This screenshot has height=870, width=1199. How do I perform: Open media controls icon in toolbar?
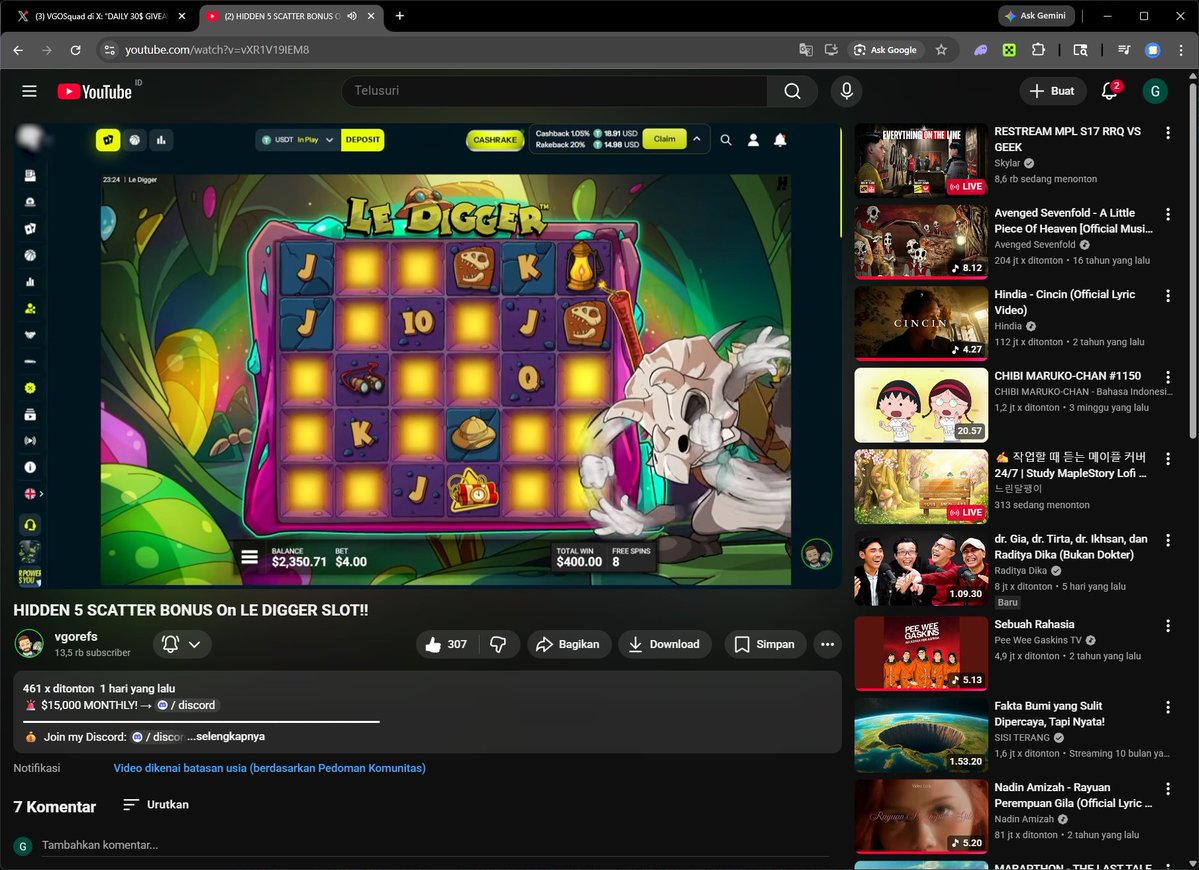tap(1124, 50)
